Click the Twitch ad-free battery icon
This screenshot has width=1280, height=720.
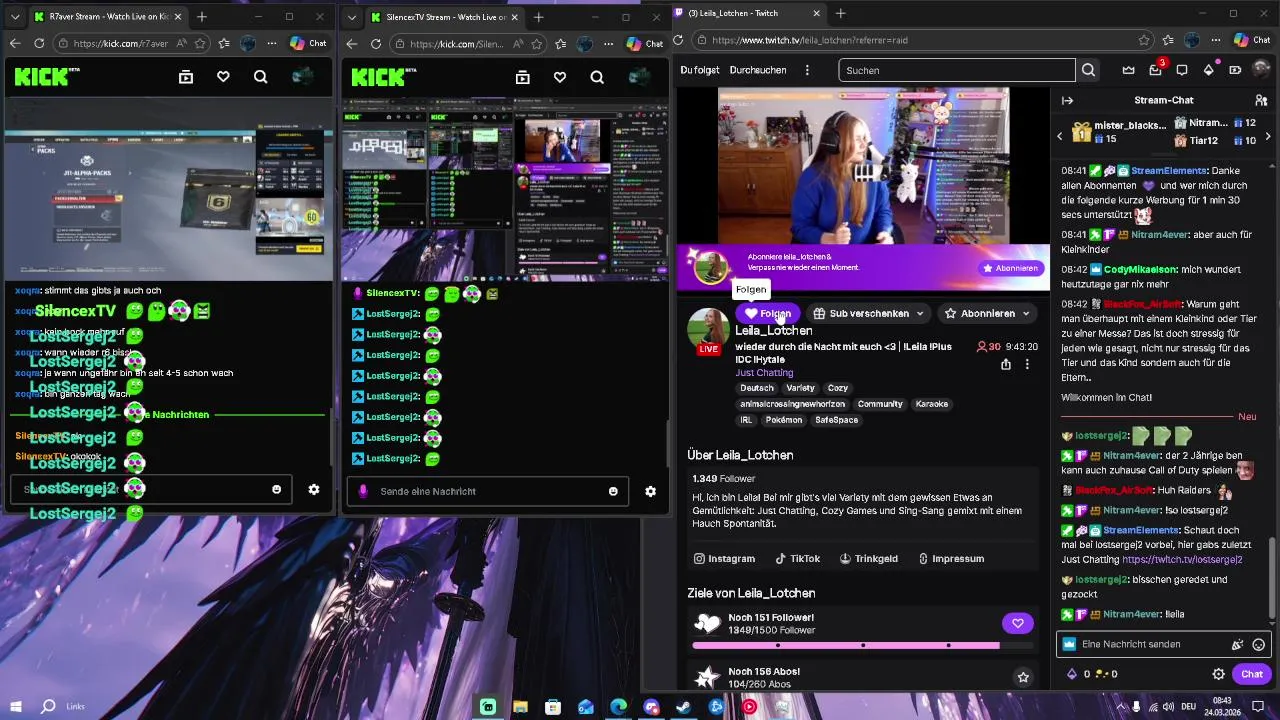(x=1235, y=70)
